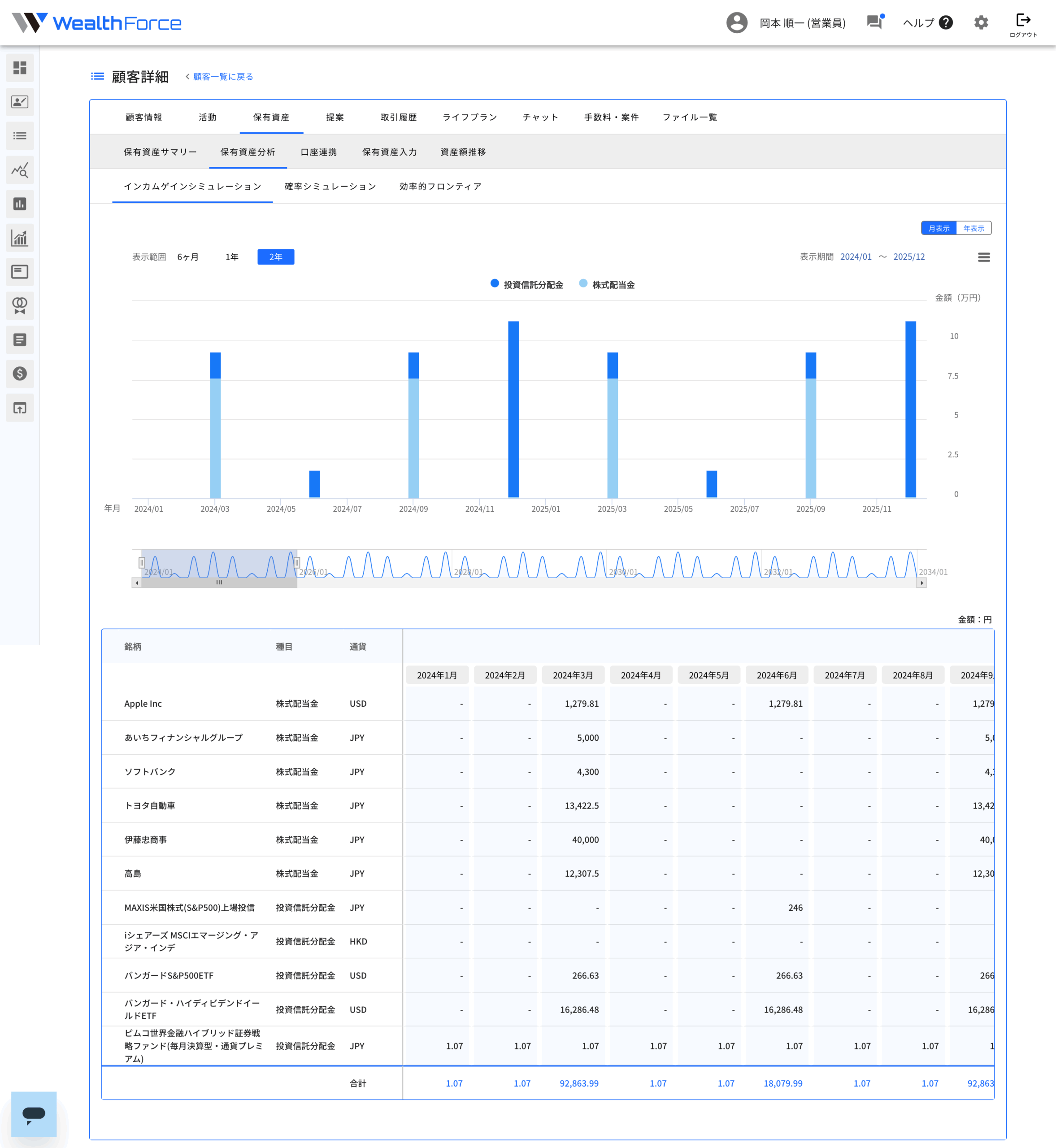Open the end date 2025/12 picker
Viewport: 1056px width, 1148px height.
tap(908, 257)
